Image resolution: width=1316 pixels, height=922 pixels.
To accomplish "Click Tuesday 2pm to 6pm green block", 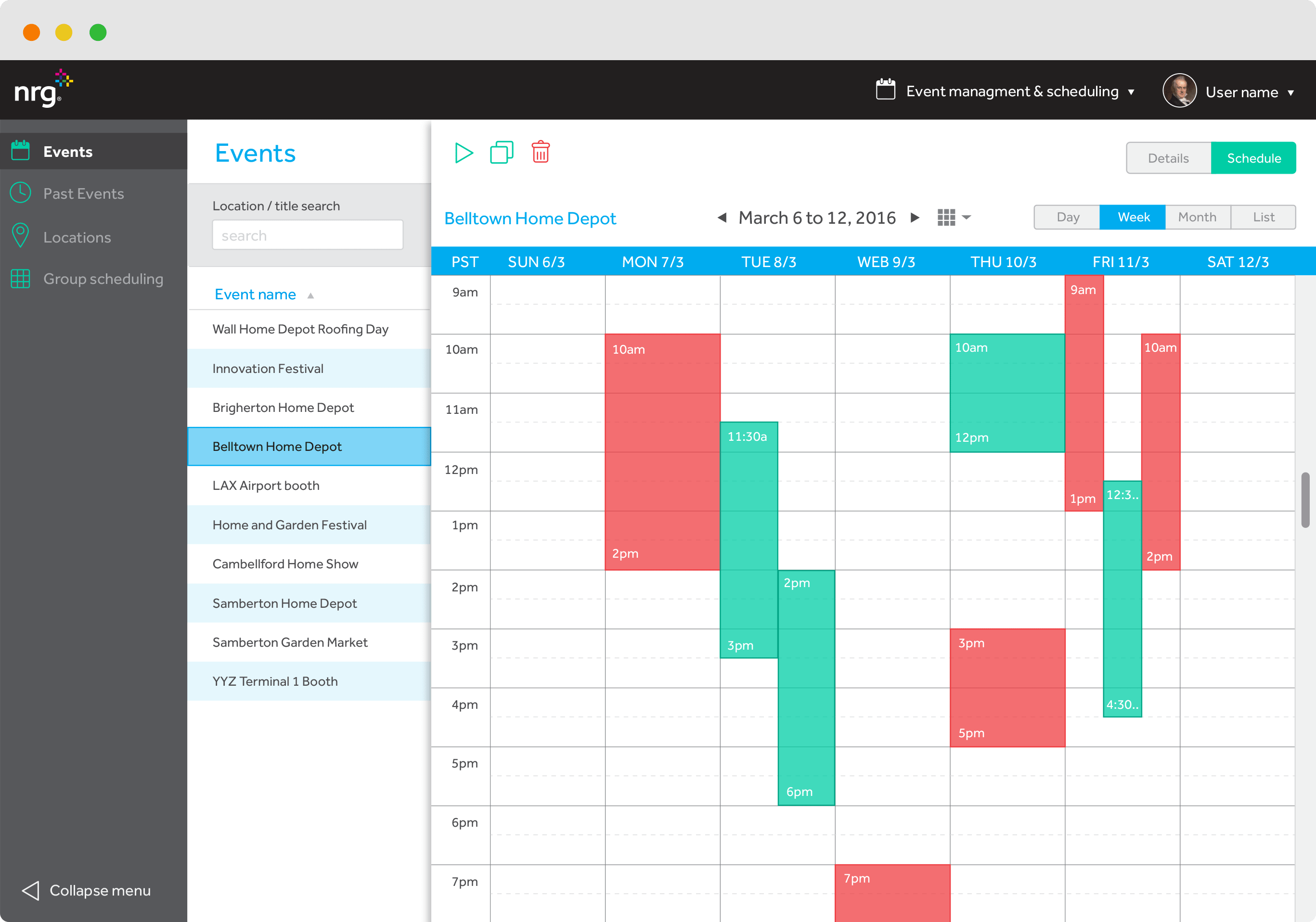I will click(806, 688).
